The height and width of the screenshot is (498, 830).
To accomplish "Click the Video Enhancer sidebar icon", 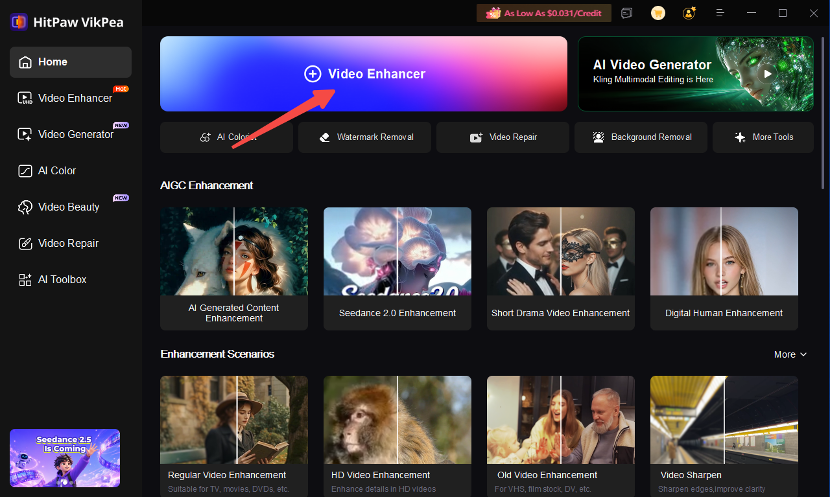I will click(x=25, y=98).
